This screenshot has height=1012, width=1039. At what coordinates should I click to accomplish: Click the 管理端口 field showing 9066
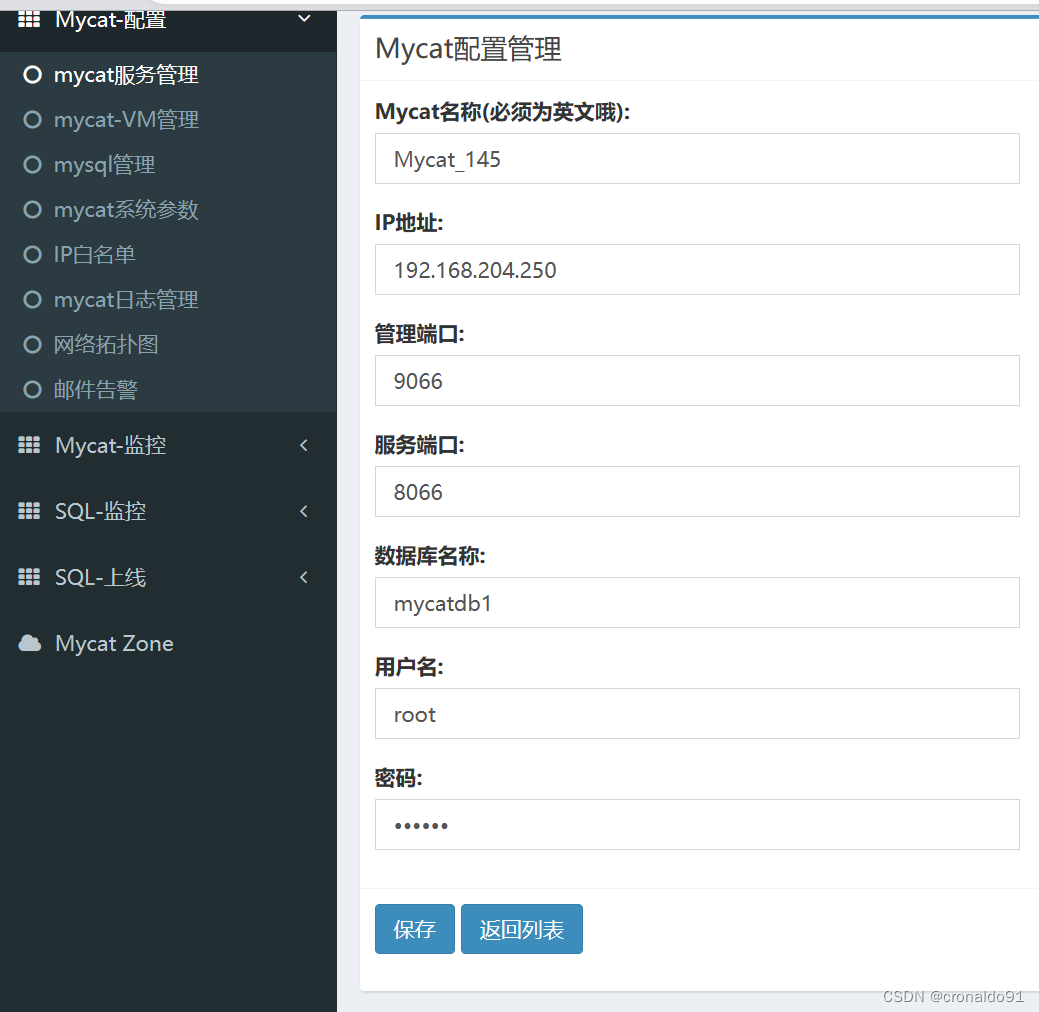pos(697,380)
